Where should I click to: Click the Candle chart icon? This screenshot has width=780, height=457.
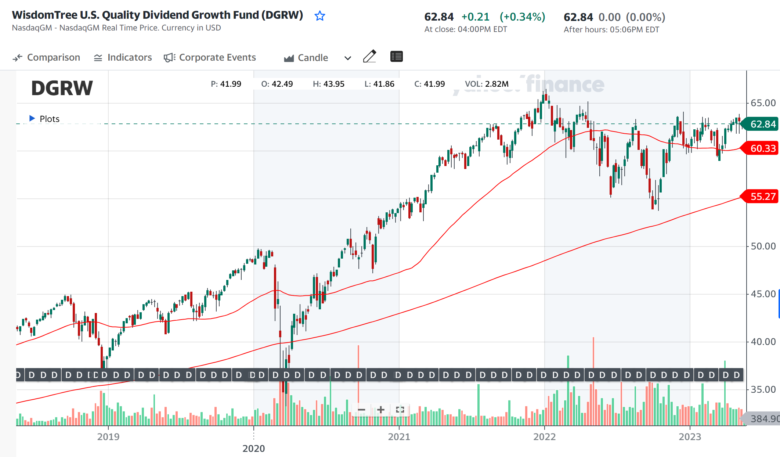289,58
